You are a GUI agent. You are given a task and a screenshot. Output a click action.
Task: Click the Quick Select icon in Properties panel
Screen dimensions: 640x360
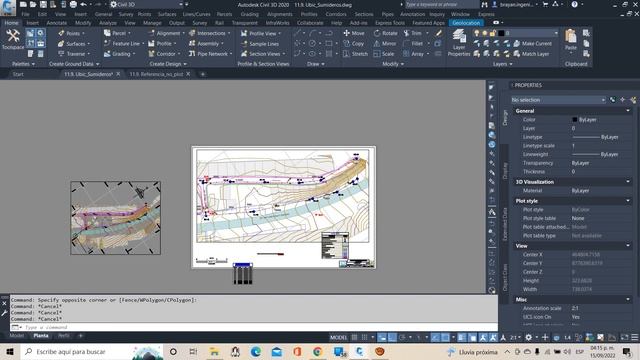pyautogui.click(x=633, y=100)
